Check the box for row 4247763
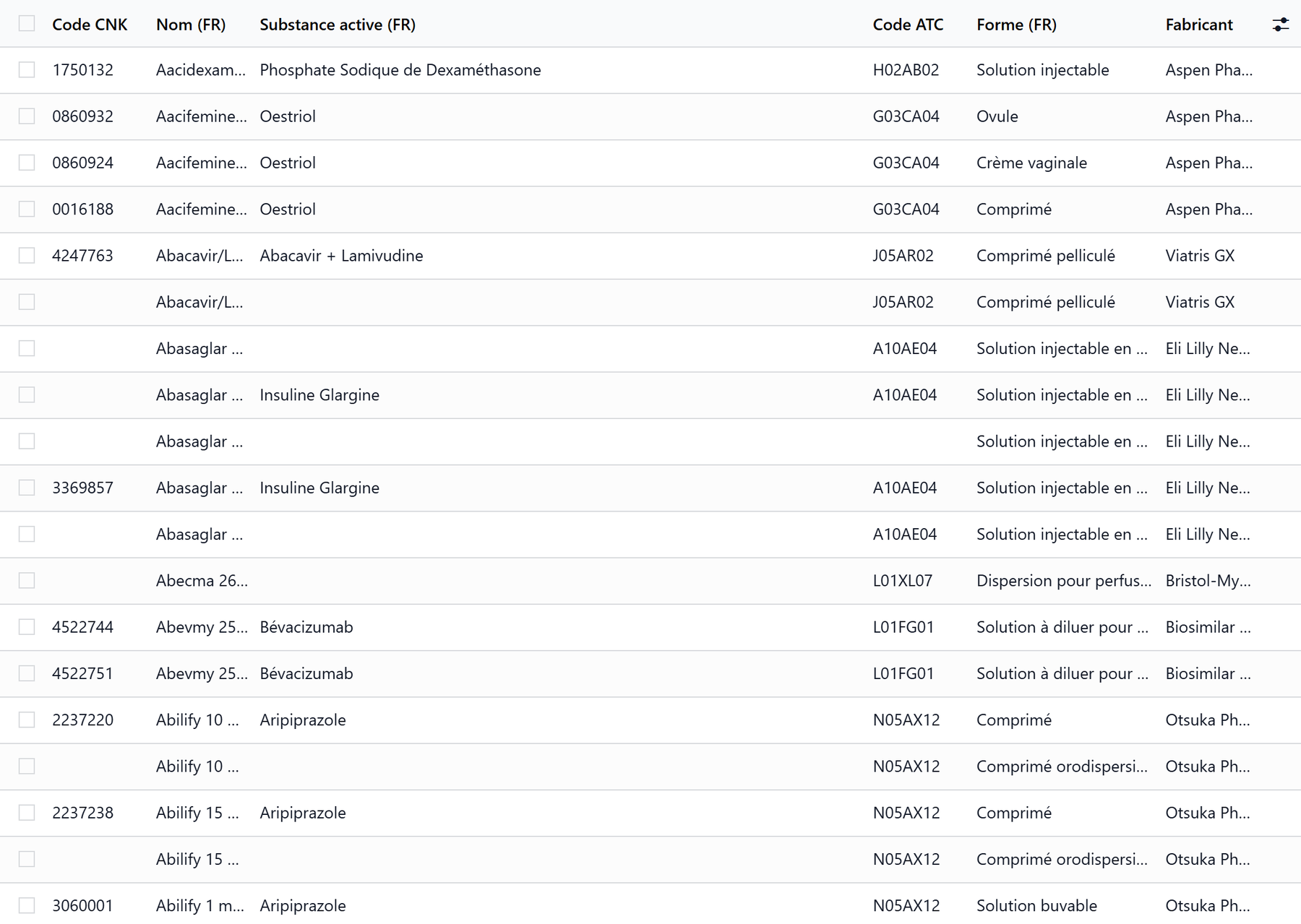1301x924 pixels. (x=27, y=256)
